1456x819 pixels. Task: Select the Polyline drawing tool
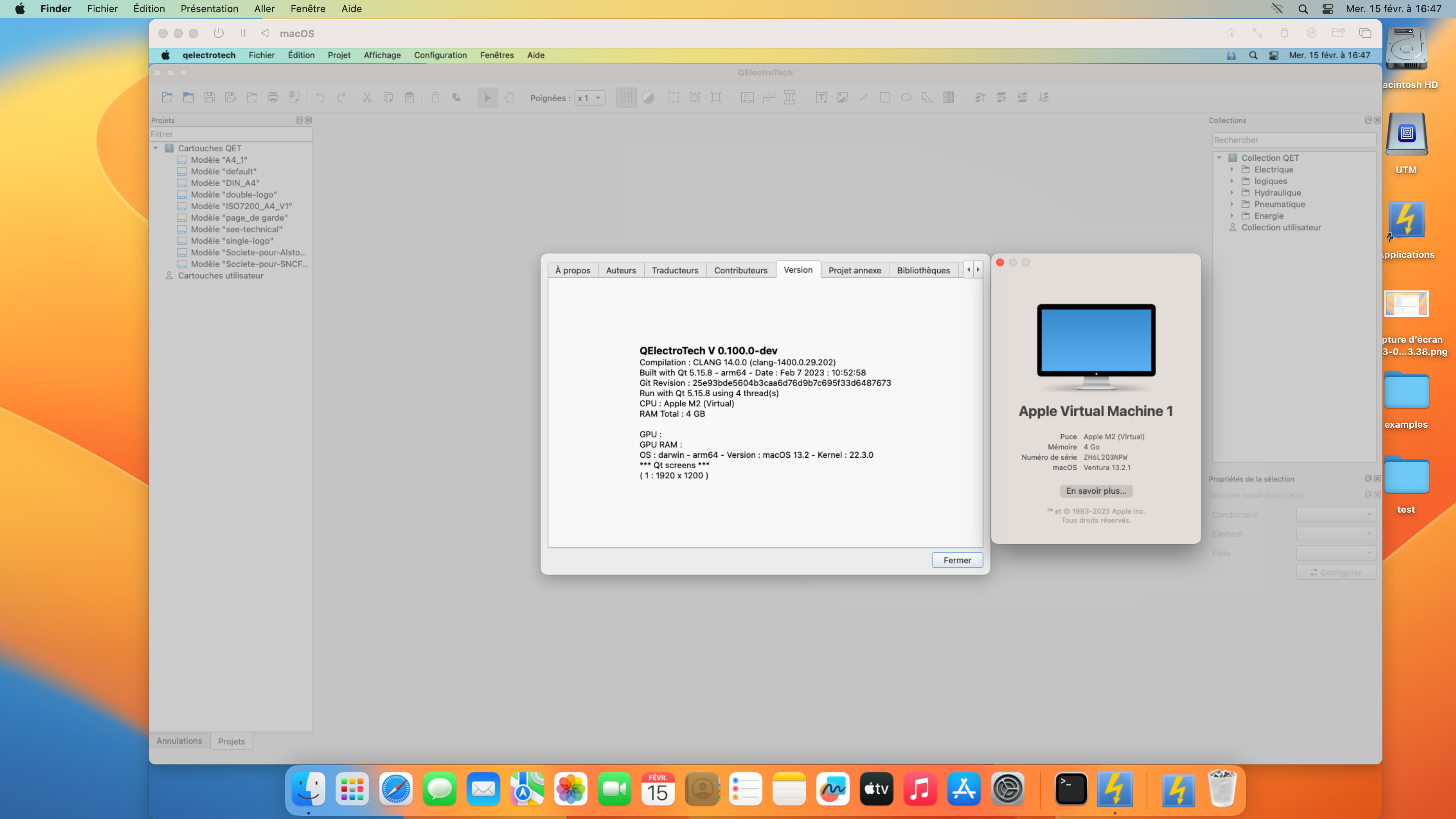tap(927, 97)
